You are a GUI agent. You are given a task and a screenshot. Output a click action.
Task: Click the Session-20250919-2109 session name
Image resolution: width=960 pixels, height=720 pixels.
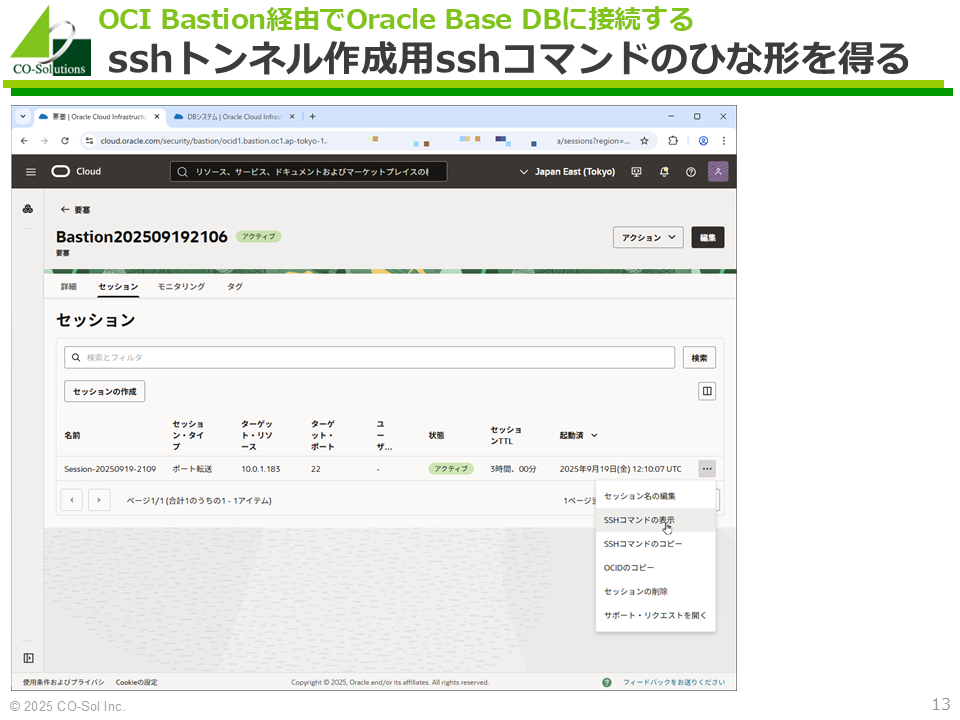110,469
